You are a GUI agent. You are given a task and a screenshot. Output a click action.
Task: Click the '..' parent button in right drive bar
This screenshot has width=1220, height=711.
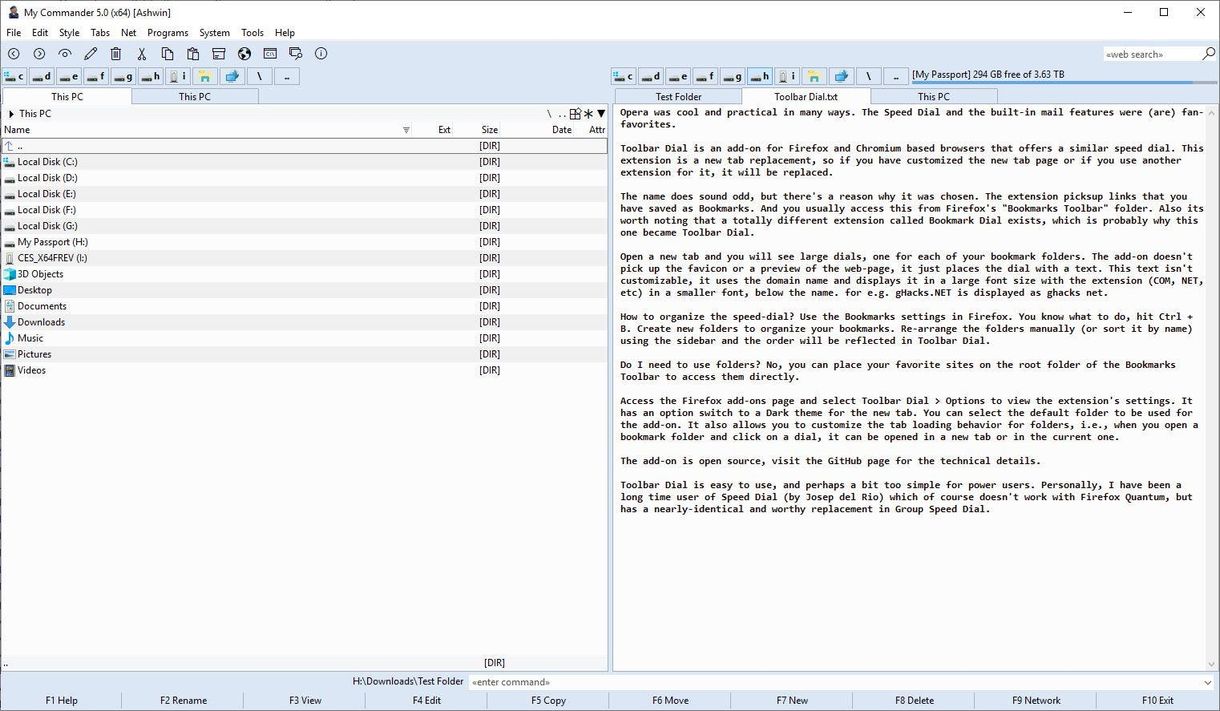coord(896,76)
